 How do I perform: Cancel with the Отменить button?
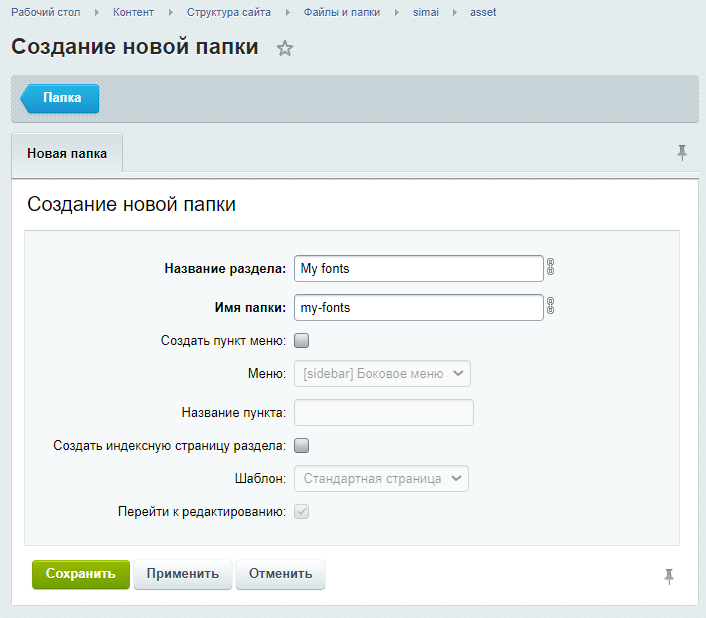click(280, 574)
